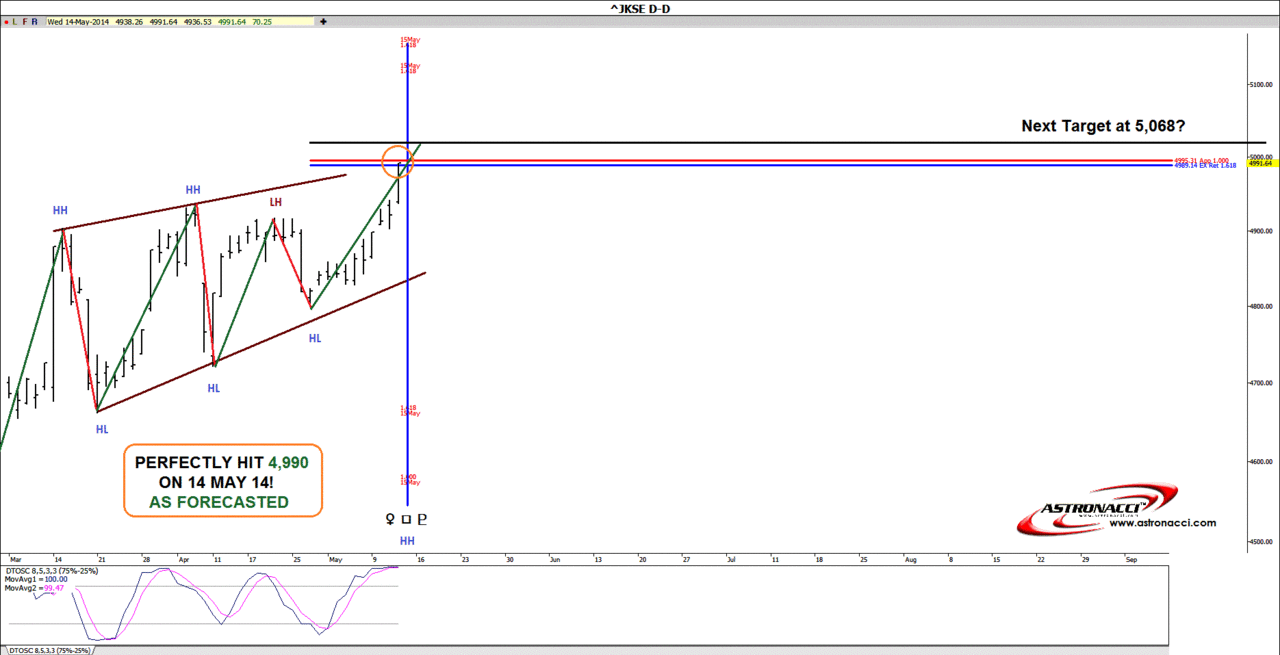Click the Aug label on date axis
Viewport: 1280px width, 655px height.
click(x=910, y=559)
